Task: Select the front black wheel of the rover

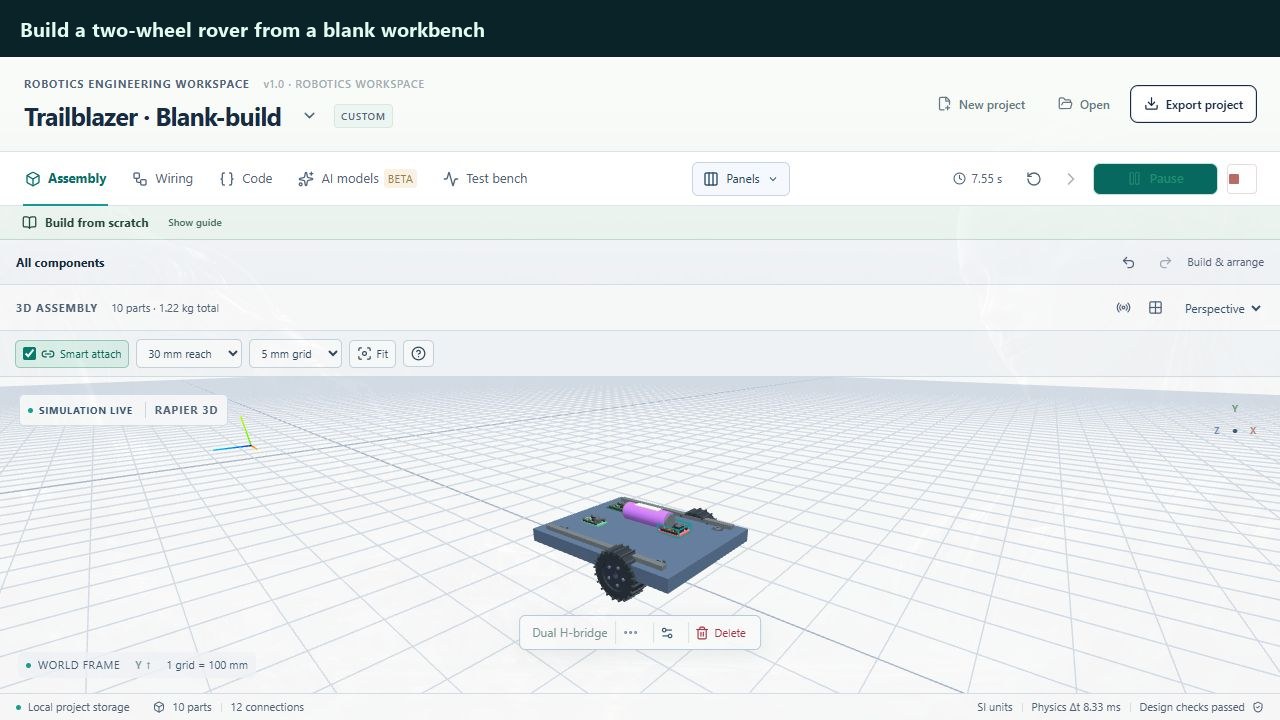Action: pyautogui.click(x=616, y=574)
